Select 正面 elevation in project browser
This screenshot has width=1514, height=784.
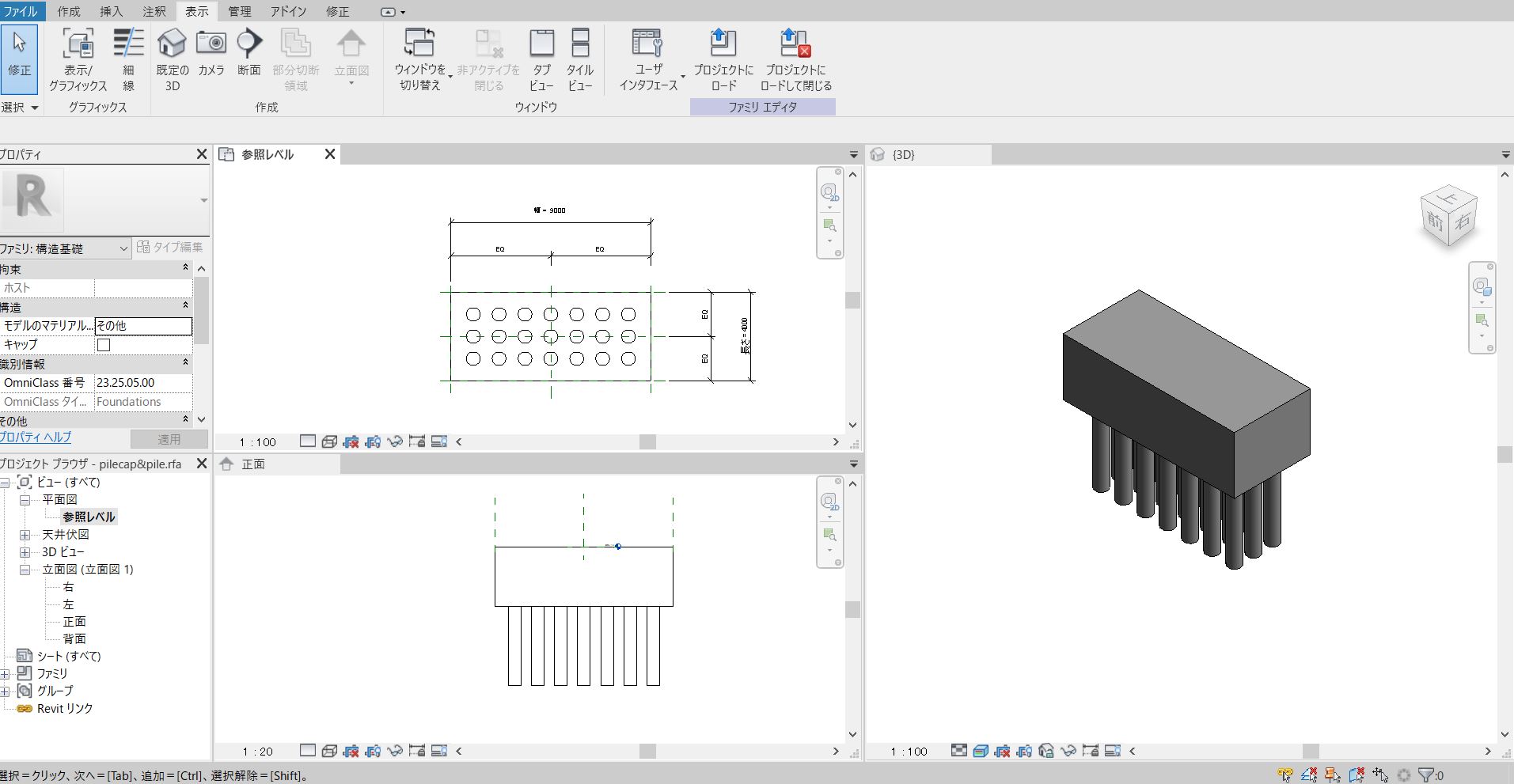74,622
